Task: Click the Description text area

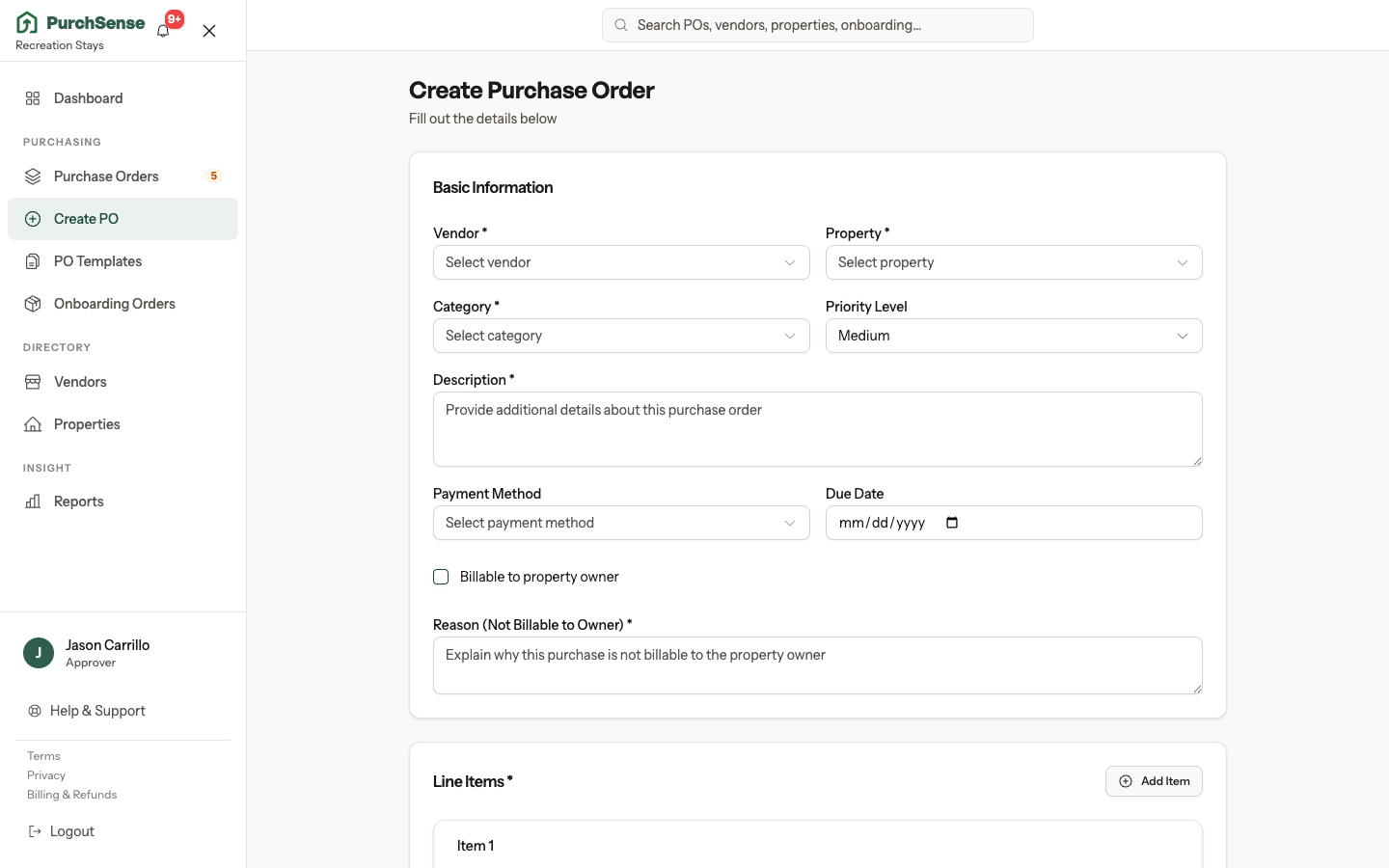Action: [x=818, y=429]
